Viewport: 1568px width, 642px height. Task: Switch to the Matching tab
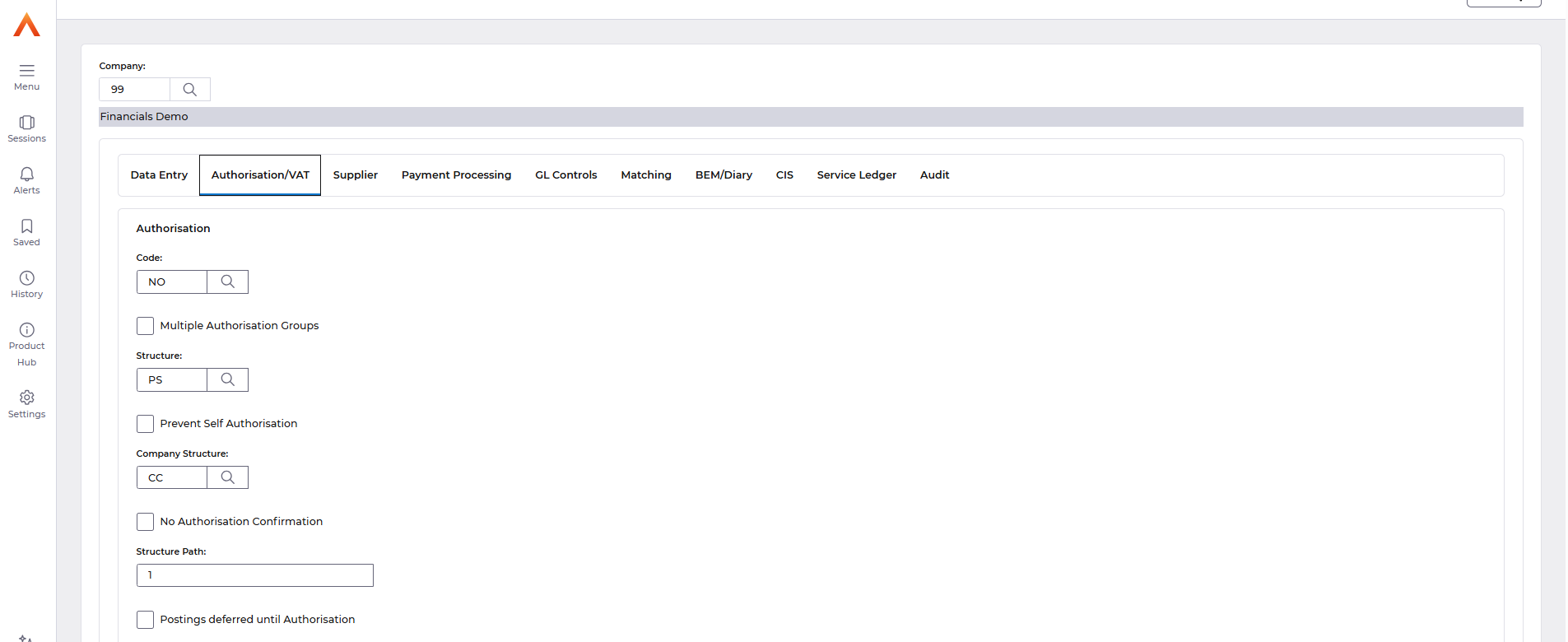[646, 175]
